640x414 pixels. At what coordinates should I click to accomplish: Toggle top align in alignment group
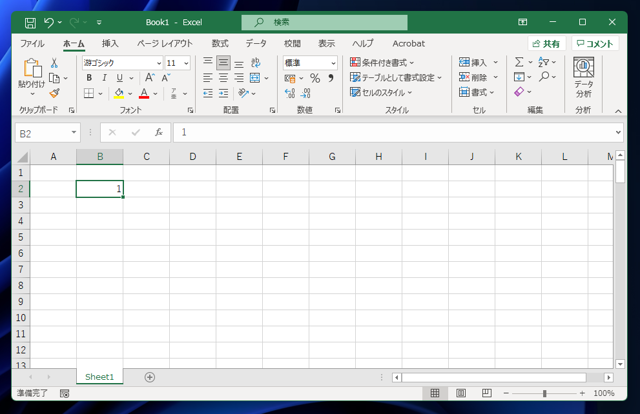(x=208, y=62)
